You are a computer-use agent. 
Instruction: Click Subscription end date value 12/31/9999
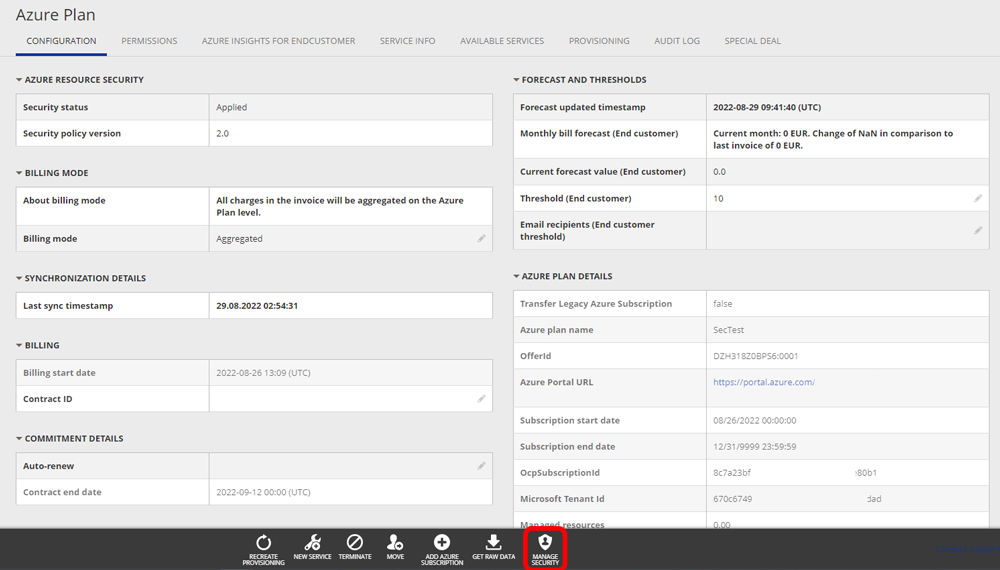pos(754,446)
